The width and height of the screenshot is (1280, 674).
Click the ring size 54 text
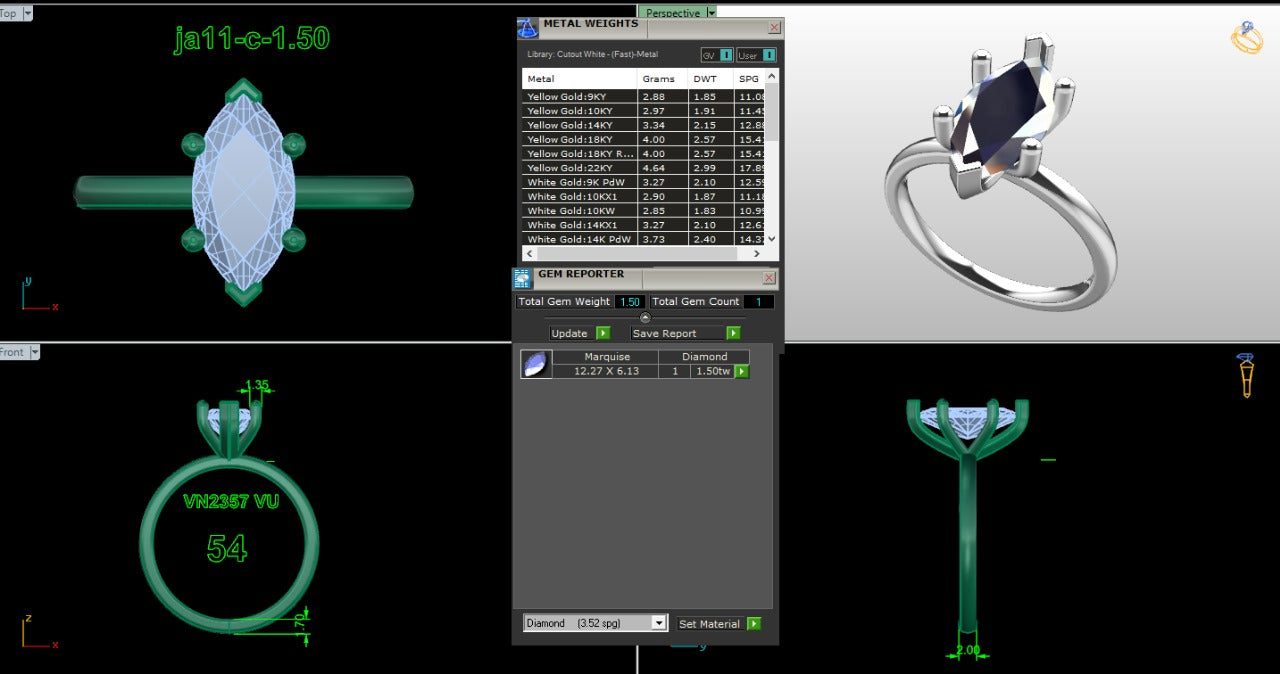pyautogui.click(x=227, y=548)
